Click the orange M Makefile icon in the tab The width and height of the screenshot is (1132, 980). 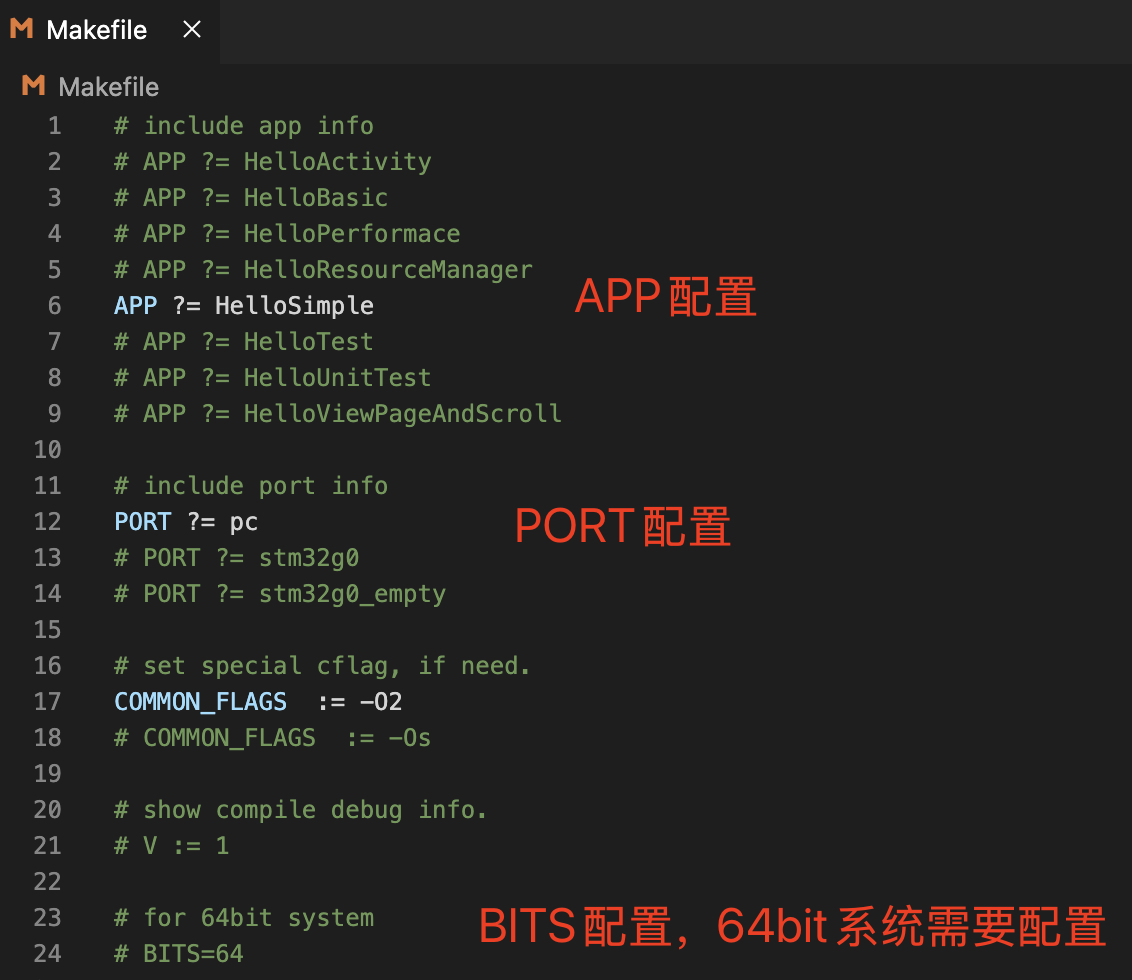click(20, 30)
